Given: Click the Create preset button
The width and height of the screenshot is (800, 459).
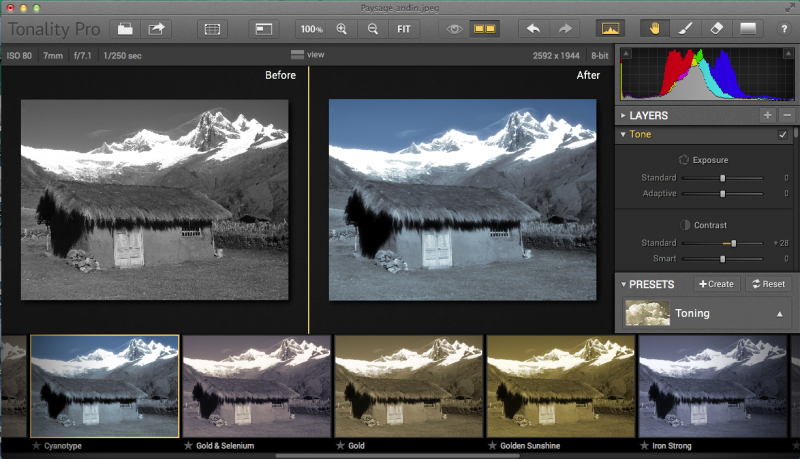Looking at the screenshot, I should [715, 284].
